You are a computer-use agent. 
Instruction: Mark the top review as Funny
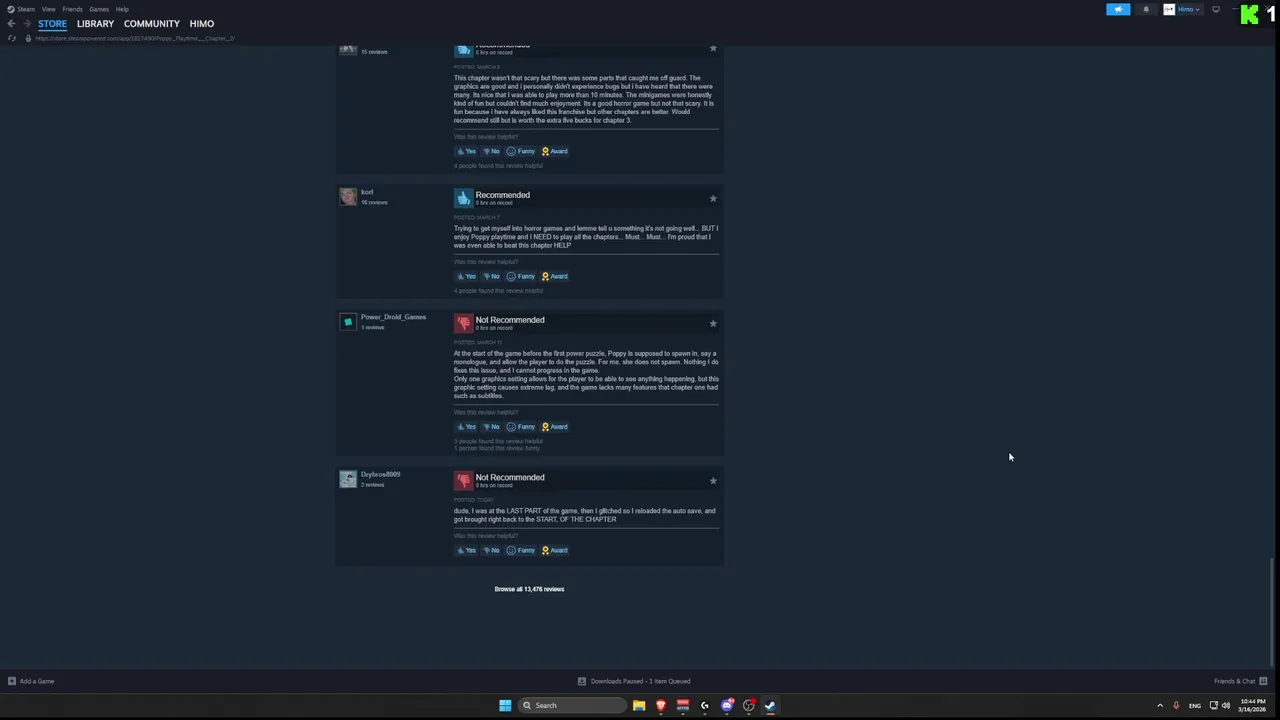[521, 151]
